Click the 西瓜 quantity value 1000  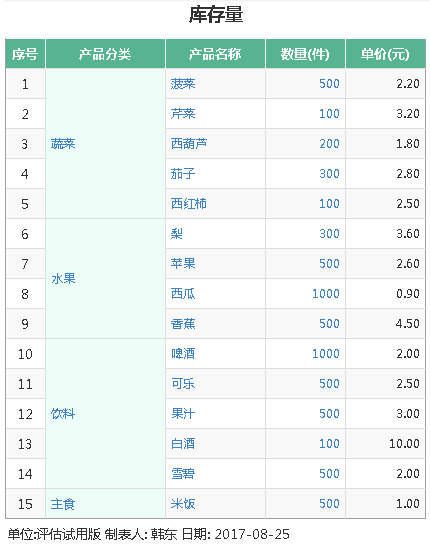pos(326,293)
